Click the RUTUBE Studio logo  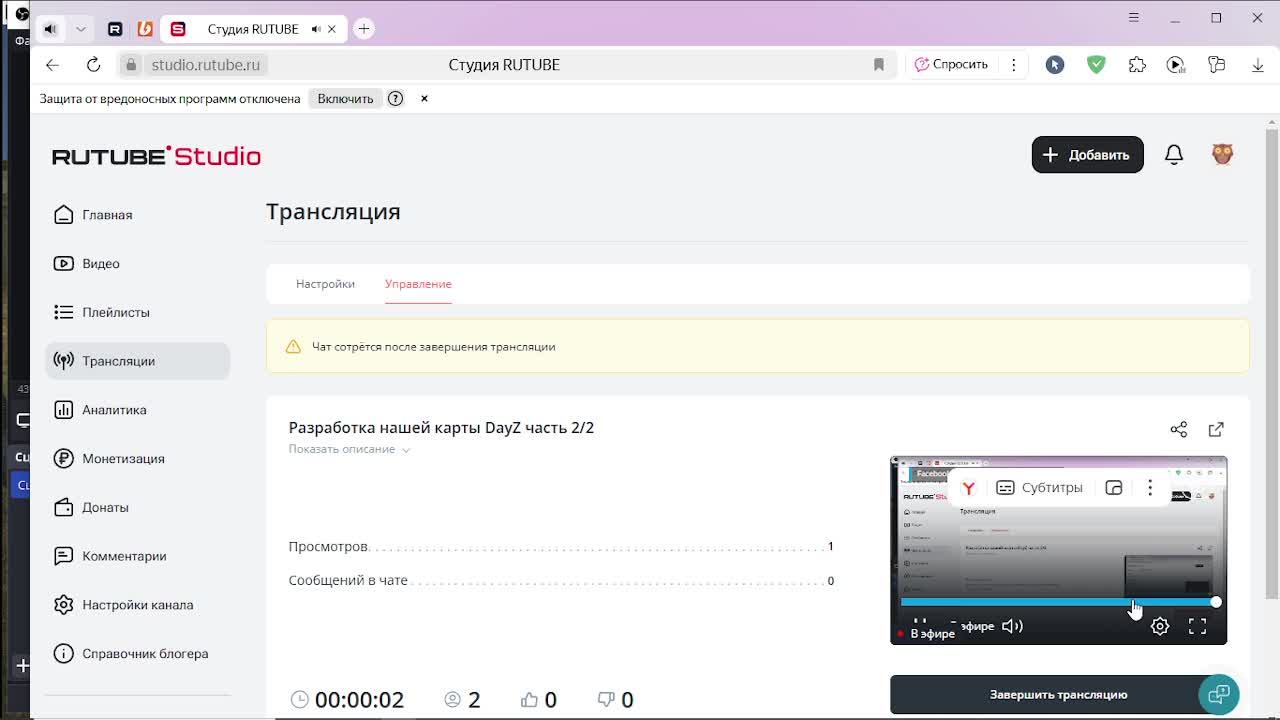click(156, 156)
